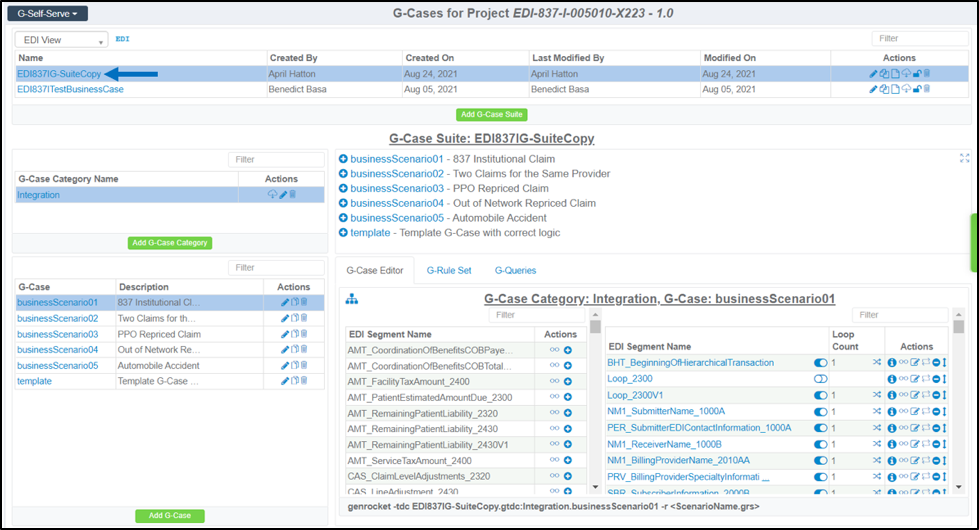Click the unlock icon for EDI837IG-SuiteCopy
Viewport: 979px width, 530px height.
[x=917, y=74]
